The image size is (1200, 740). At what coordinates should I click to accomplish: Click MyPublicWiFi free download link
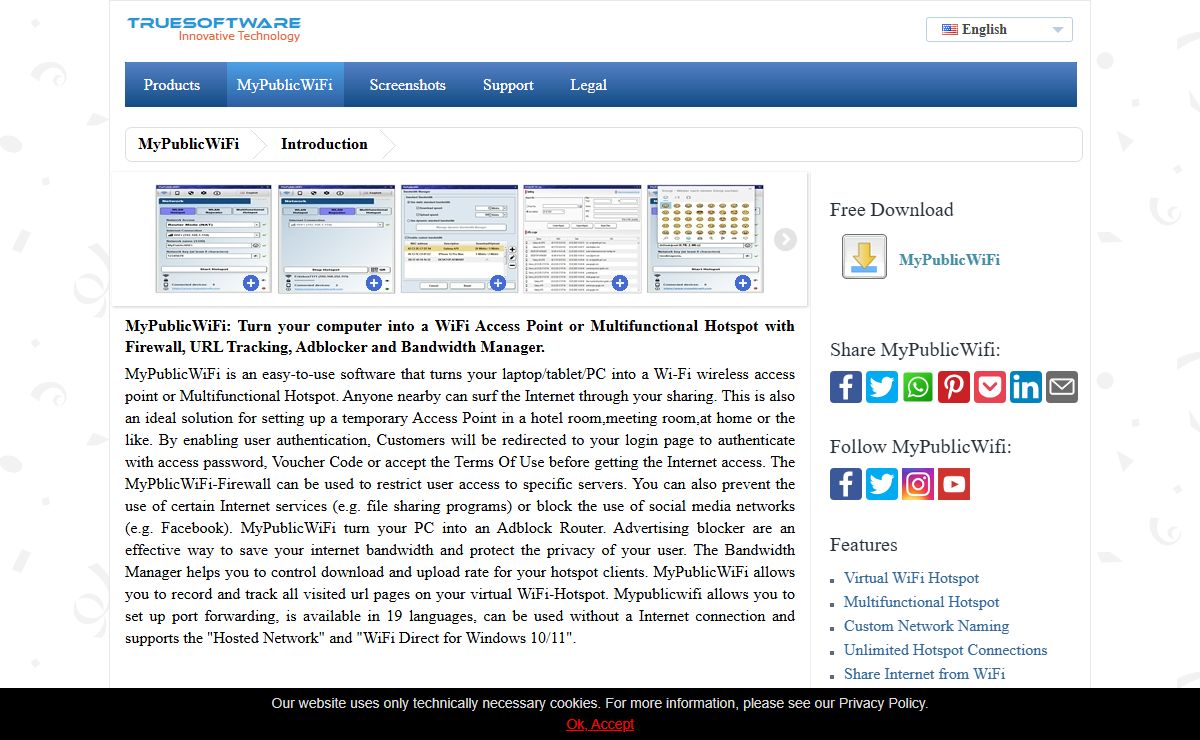click(x=949, y=260)
